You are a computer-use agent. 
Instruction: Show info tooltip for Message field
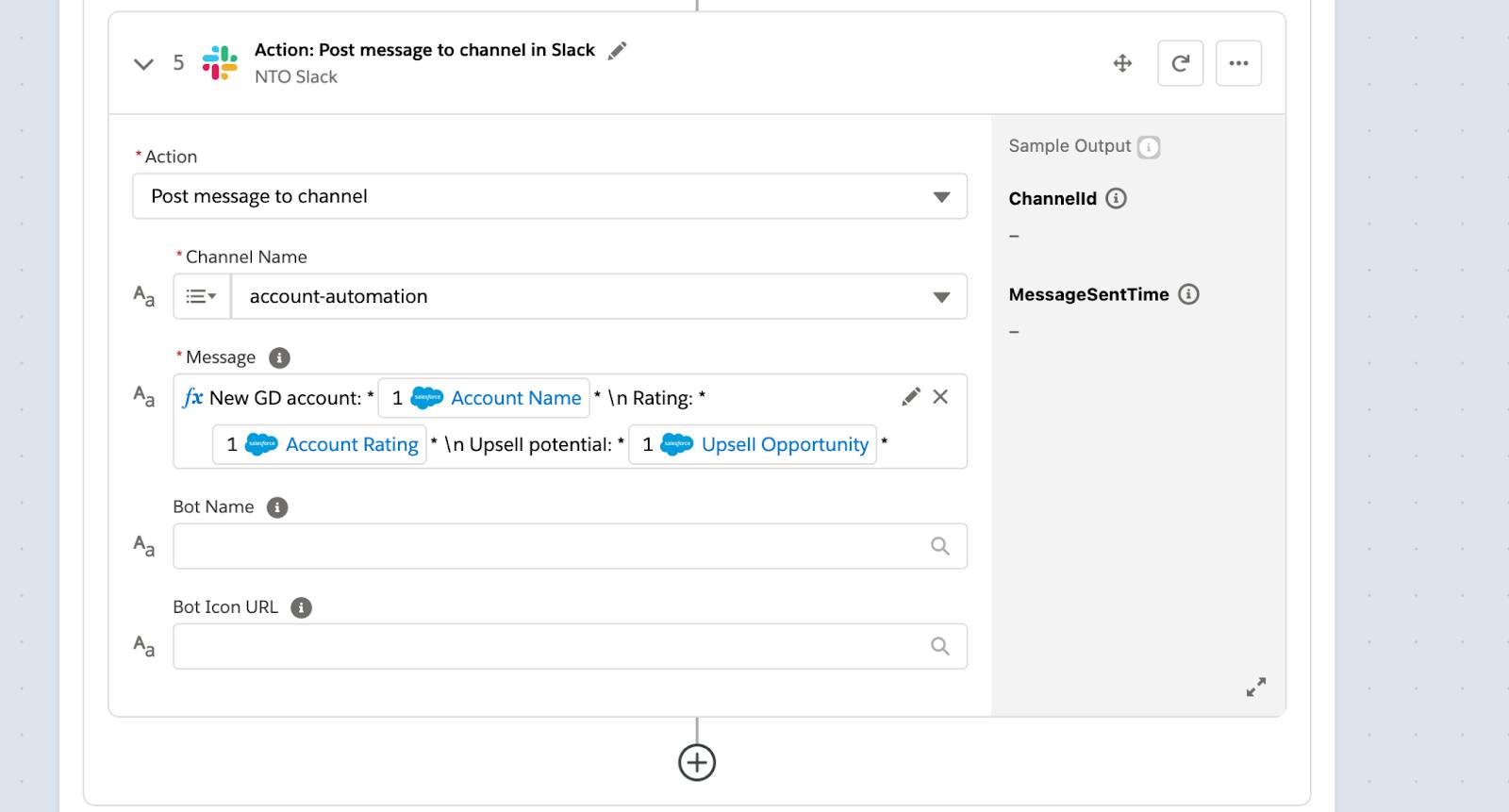click(279, 357)
